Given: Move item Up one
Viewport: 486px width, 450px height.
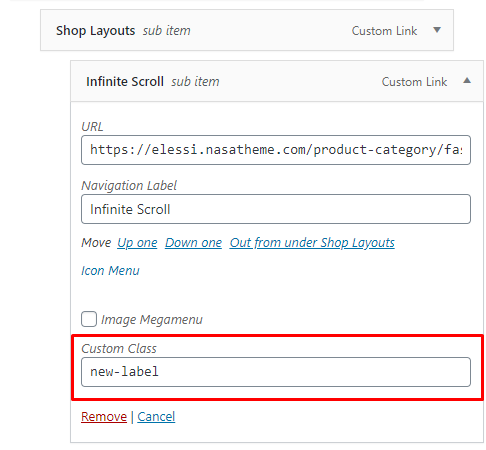Looking at the screenshot, I should (137, 243).
